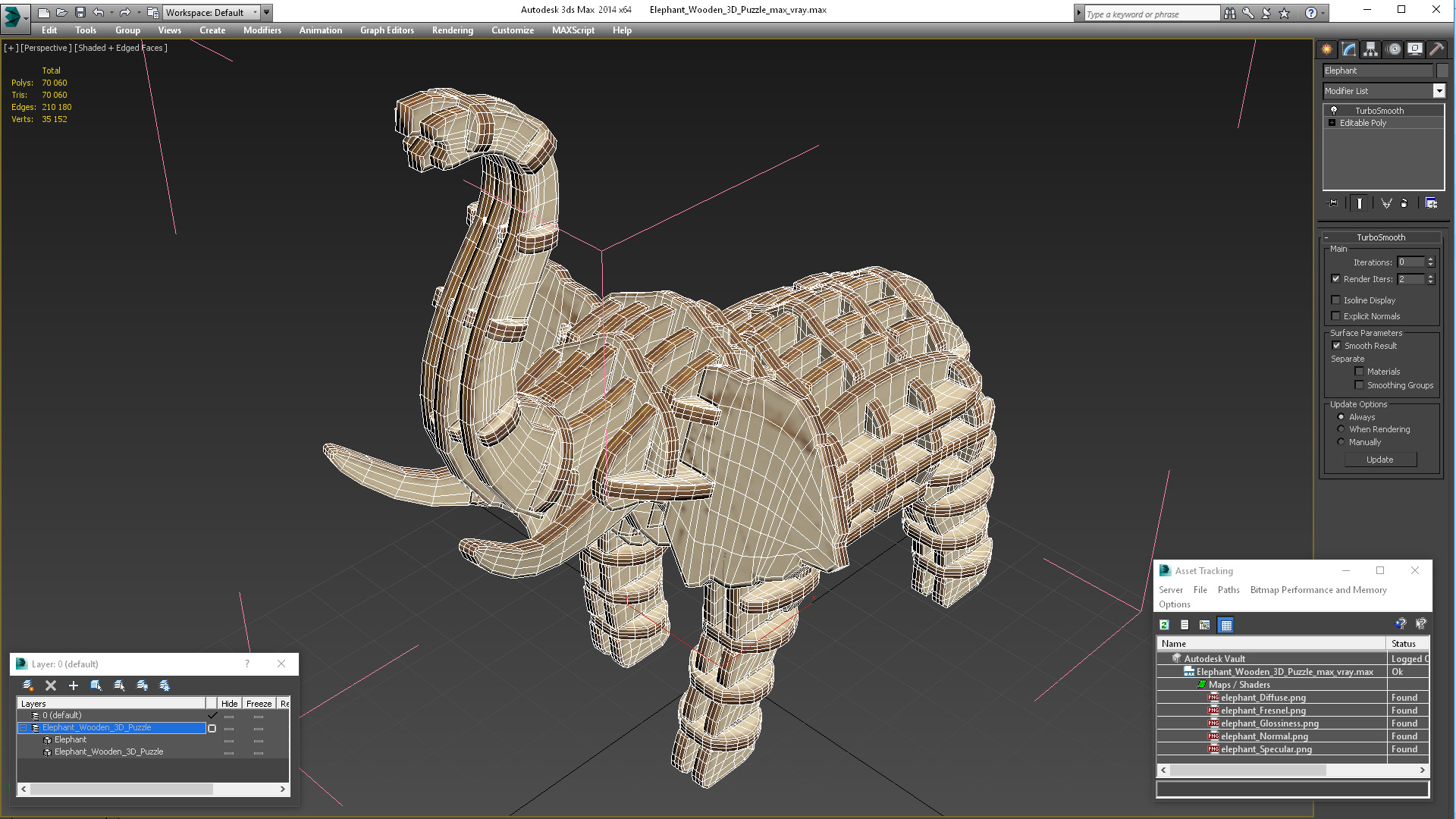Viewport: 1456px width, 819px height.
Task: Enable Explicit Normals checkbox
Action: click(1336, 316)
